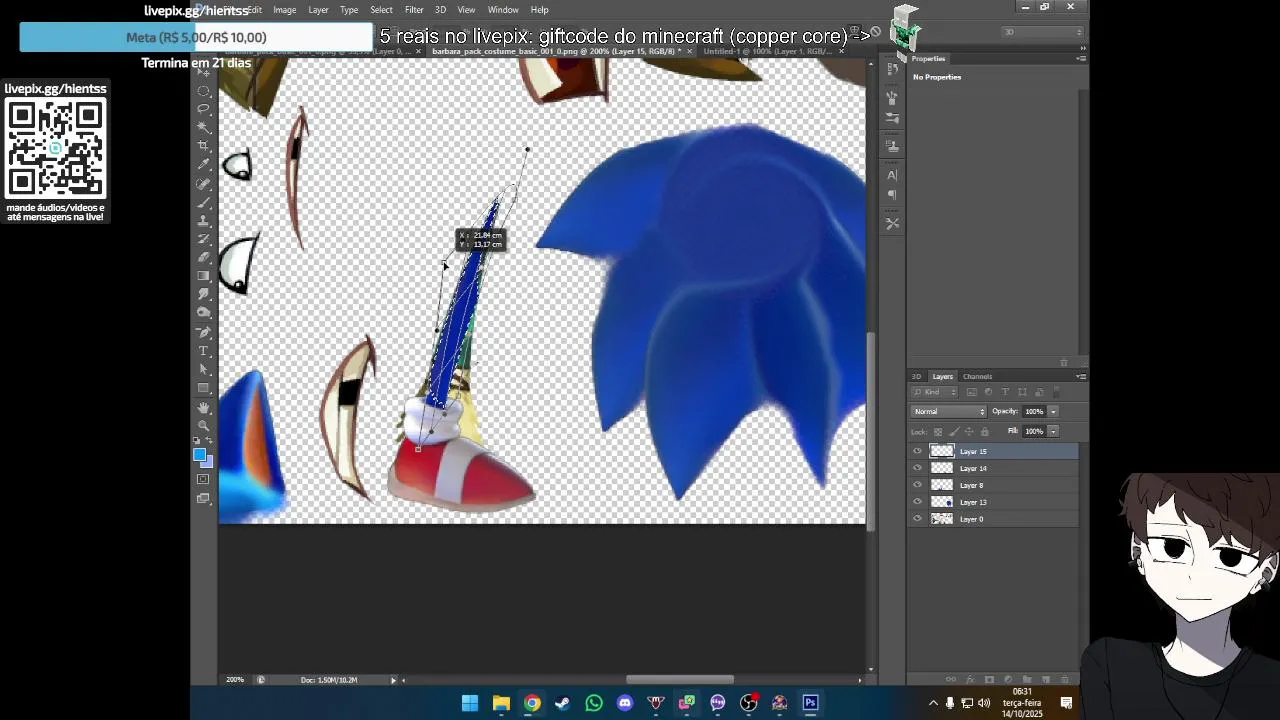Screen dimensions: 1280x720
Task: Select the Zoom tool
Action: tap(204, 425)
